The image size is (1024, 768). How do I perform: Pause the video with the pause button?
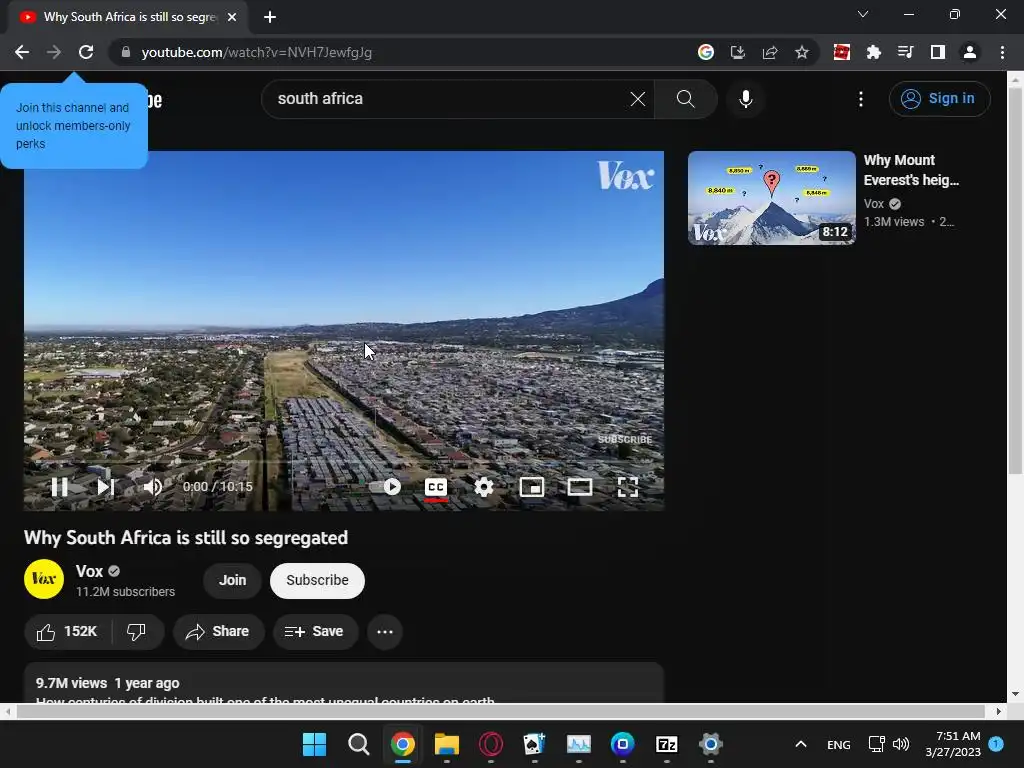[x=59, y=487]
